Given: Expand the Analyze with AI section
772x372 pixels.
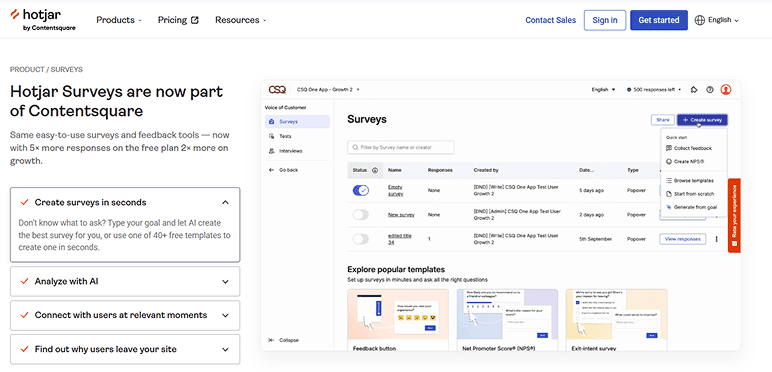Looking at the screenshot, I should click(x=125, y=281).
